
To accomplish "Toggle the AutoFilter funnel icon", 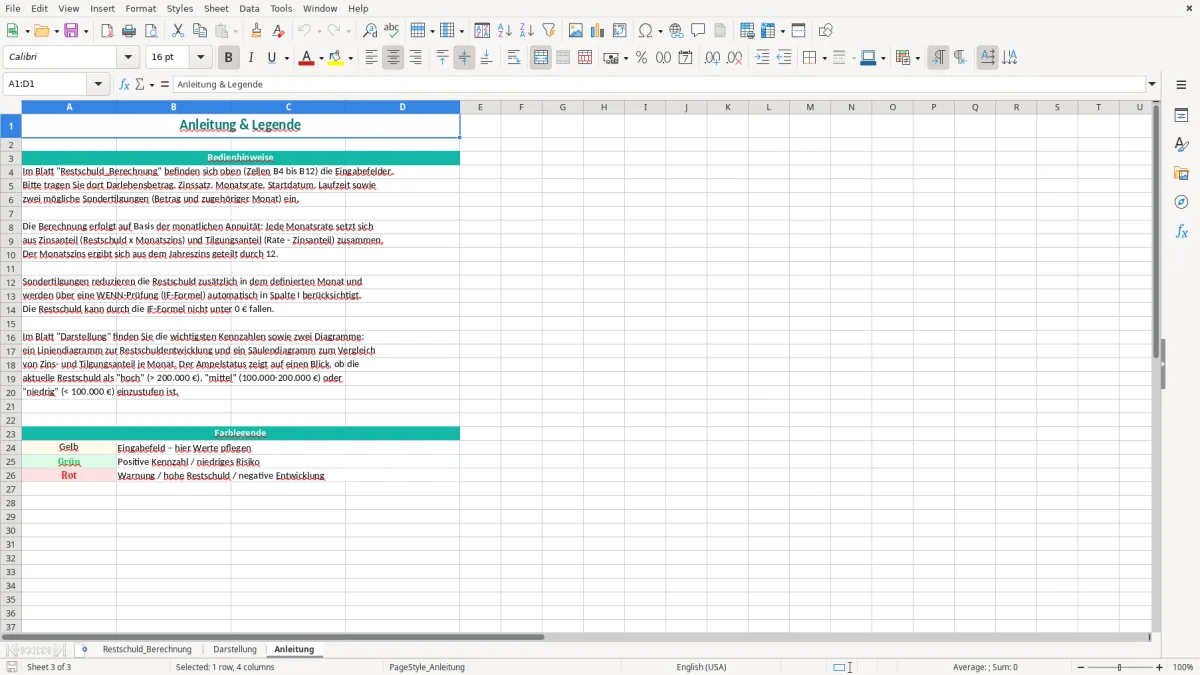I will click(548, 31).
